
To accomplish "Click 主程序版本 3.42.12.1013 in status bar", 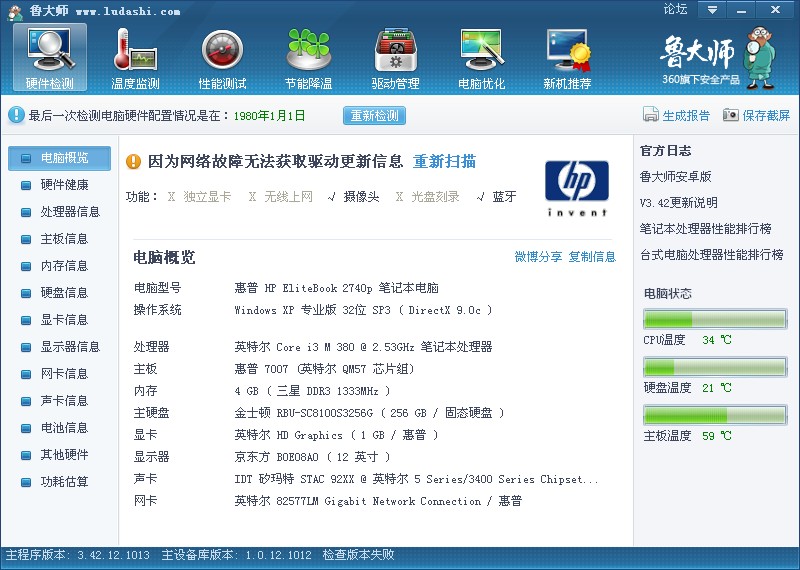I will click(x=78, y=555).
